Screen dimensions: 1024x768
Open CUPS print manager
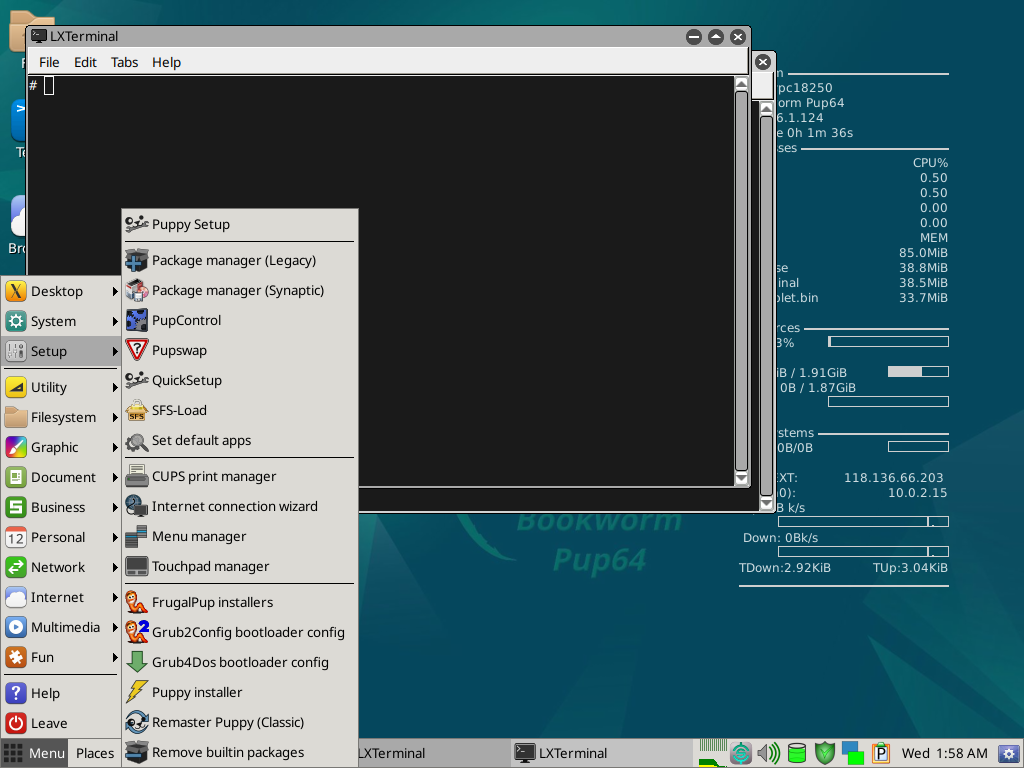[240, 476]
